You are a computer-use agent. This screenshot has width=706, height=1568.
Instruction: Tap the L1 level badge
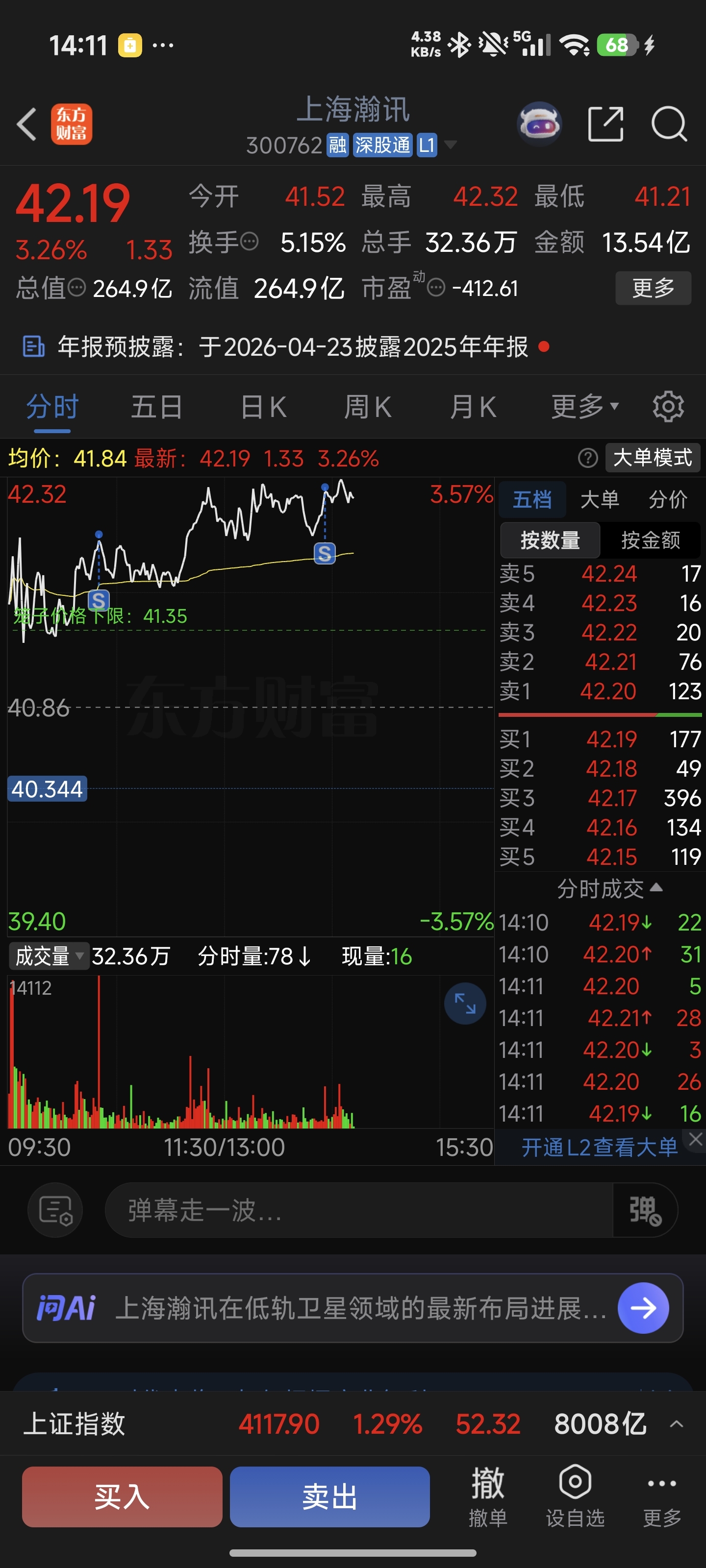pyautogui.click(x=427, y=145)
